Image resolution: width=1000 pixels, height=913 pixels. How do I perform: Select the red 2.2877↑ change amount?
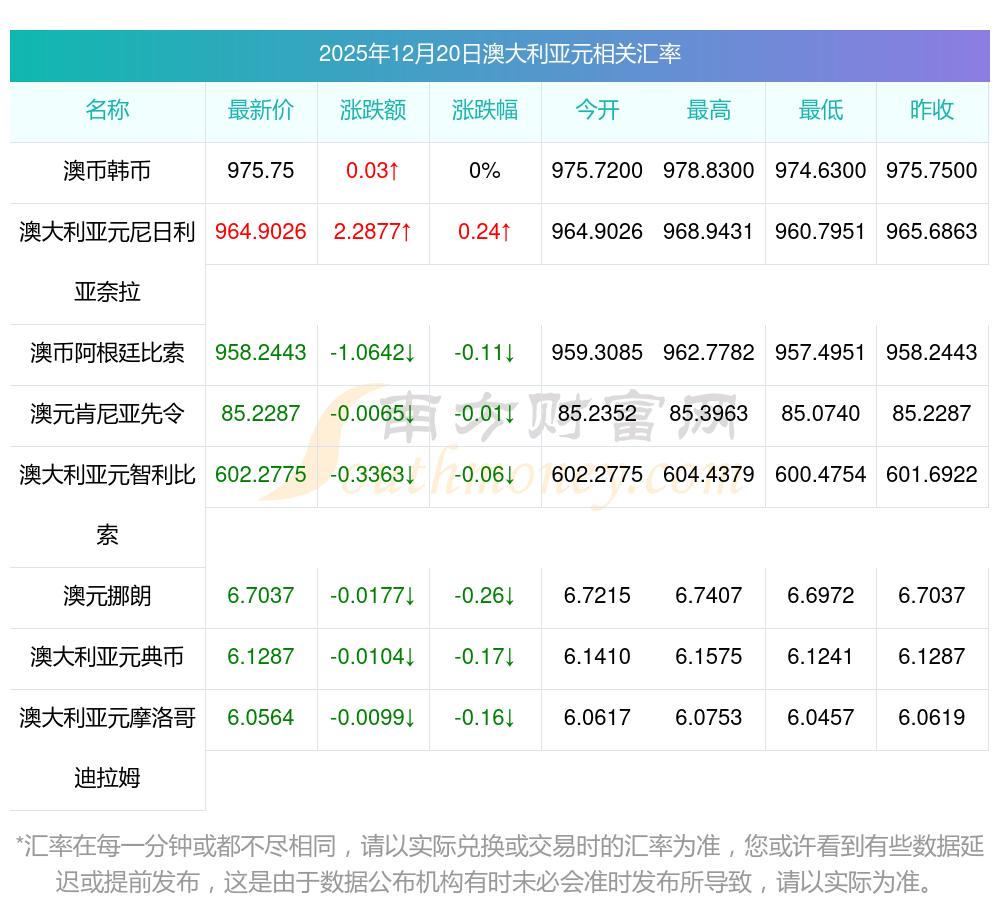pyautogui.click(x=372, y=232)
